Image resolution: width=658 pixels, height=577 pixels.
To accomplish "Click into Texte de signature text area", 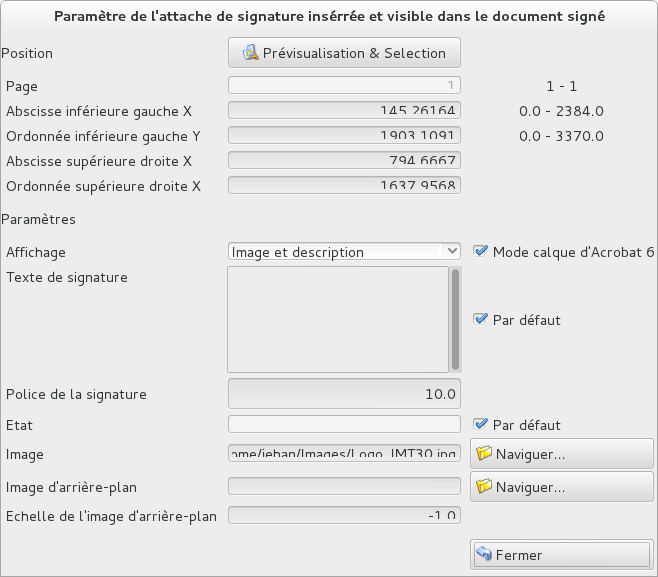I will pos(337,318).
